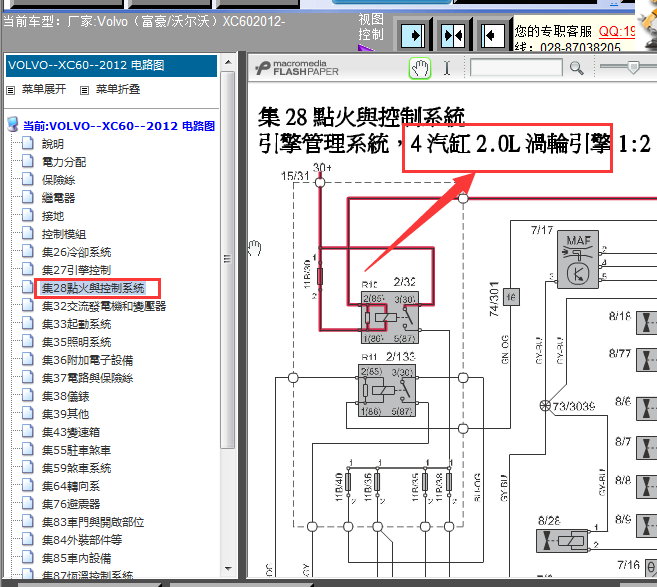This screenshot has height=587, width=657.
Task: Select the FlashPaper hand pan tool
Action: [x=420, y=68]
